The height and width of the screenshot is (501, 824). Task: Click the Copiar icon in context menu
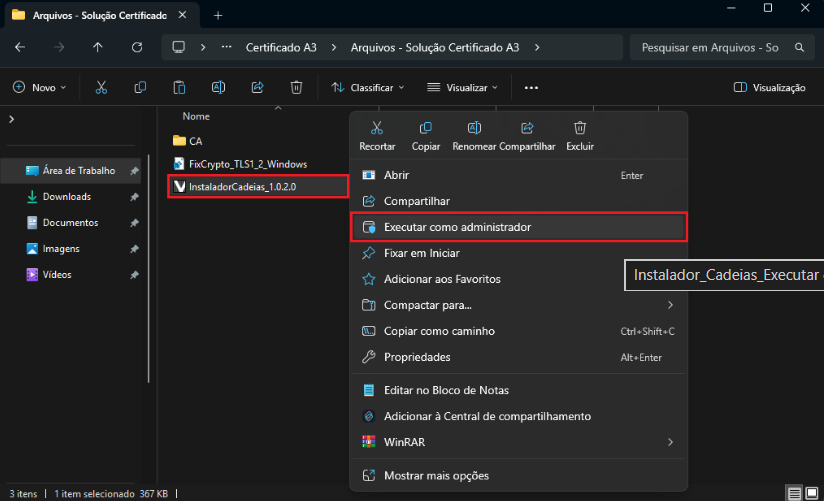tap(426, 129)
